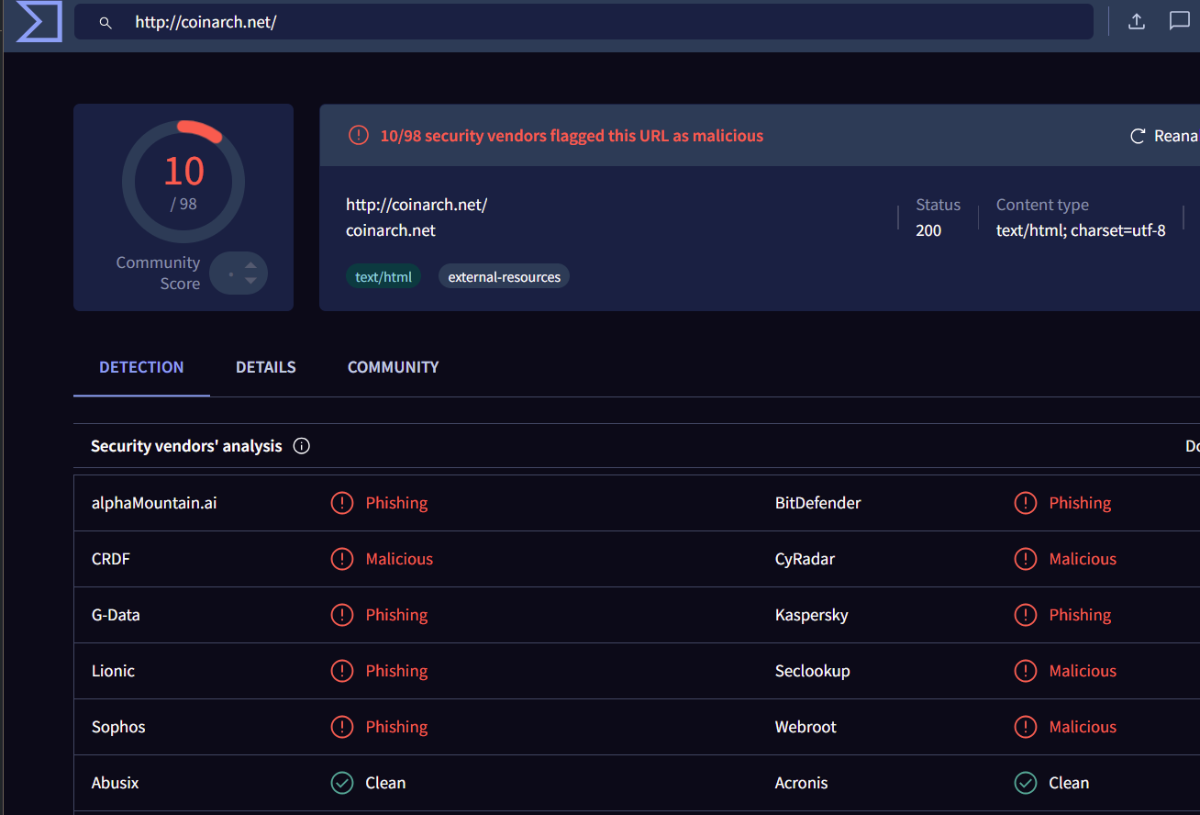
Task: Select the DETECTION tab
Action: click(x=141, y=367)
